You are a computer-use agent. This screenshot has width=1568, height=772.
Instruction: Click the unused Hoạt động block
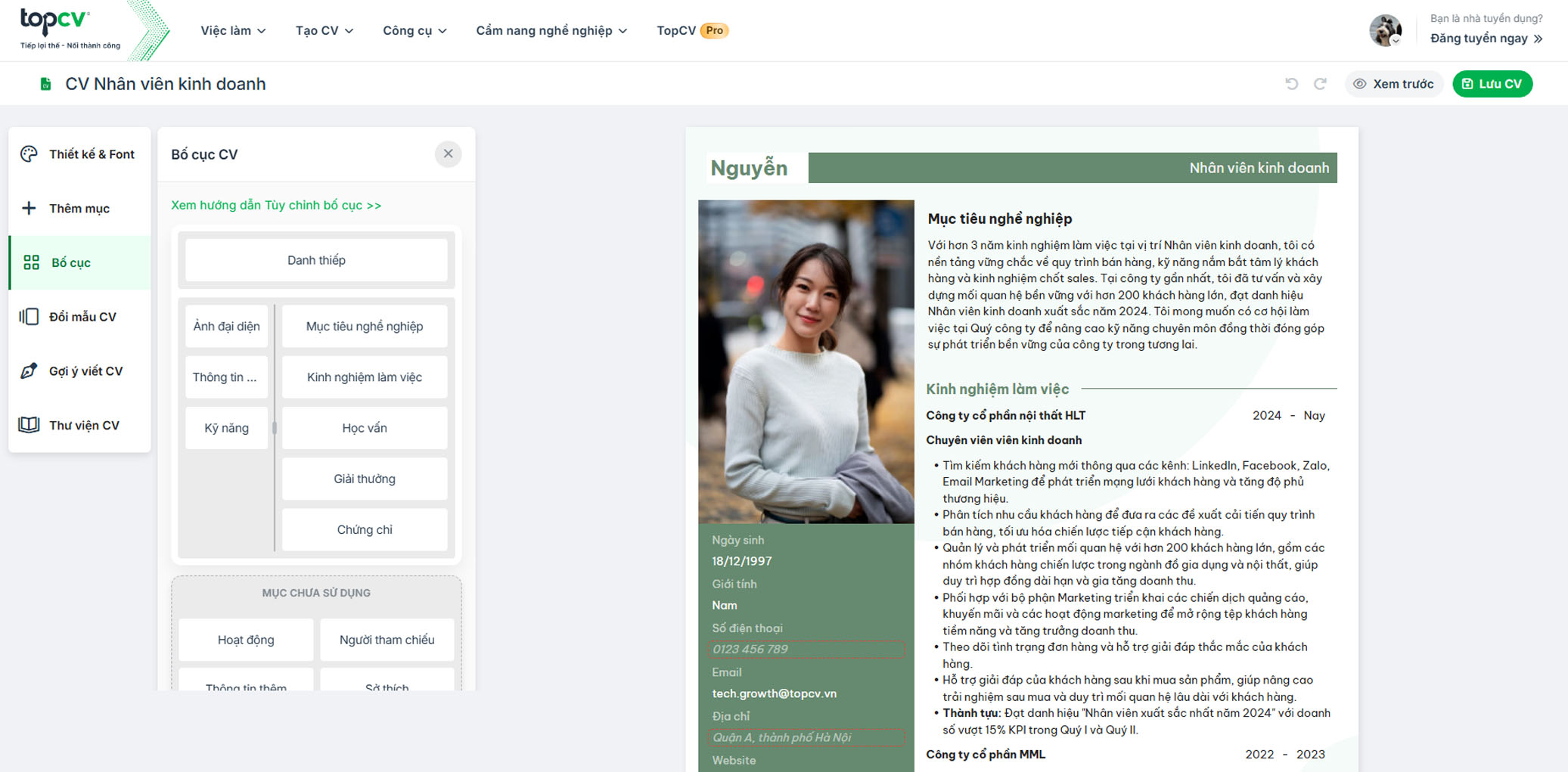click(x=246, y=640)
